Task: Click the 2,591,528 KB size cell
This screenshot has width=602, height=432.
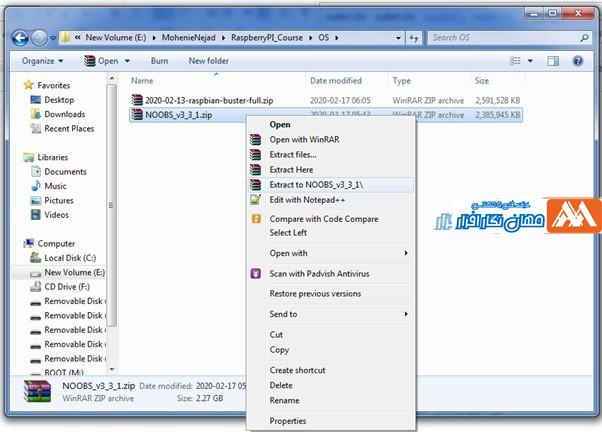Action: (x=498, y=101)
